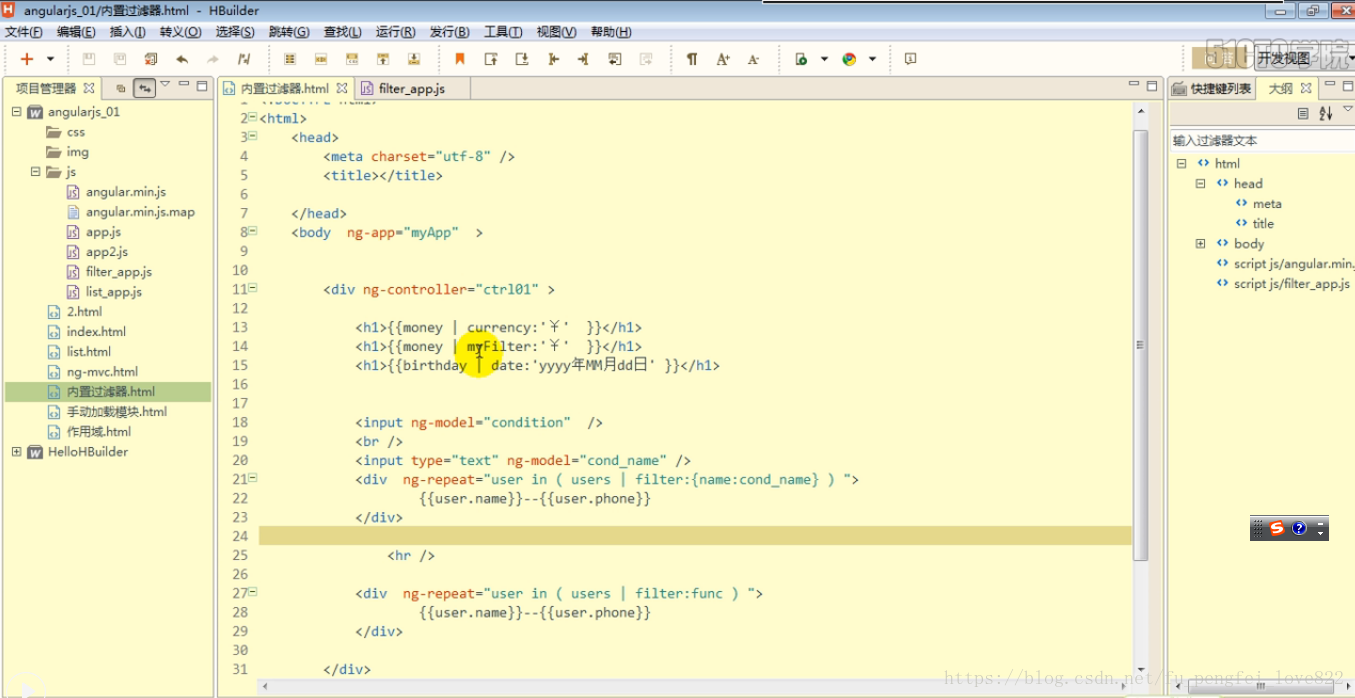The height and width of the screenshot is (698, 1355).
Task: Click the orange bookmark icon
Action: pyautogui.click(x=460, y=59)
